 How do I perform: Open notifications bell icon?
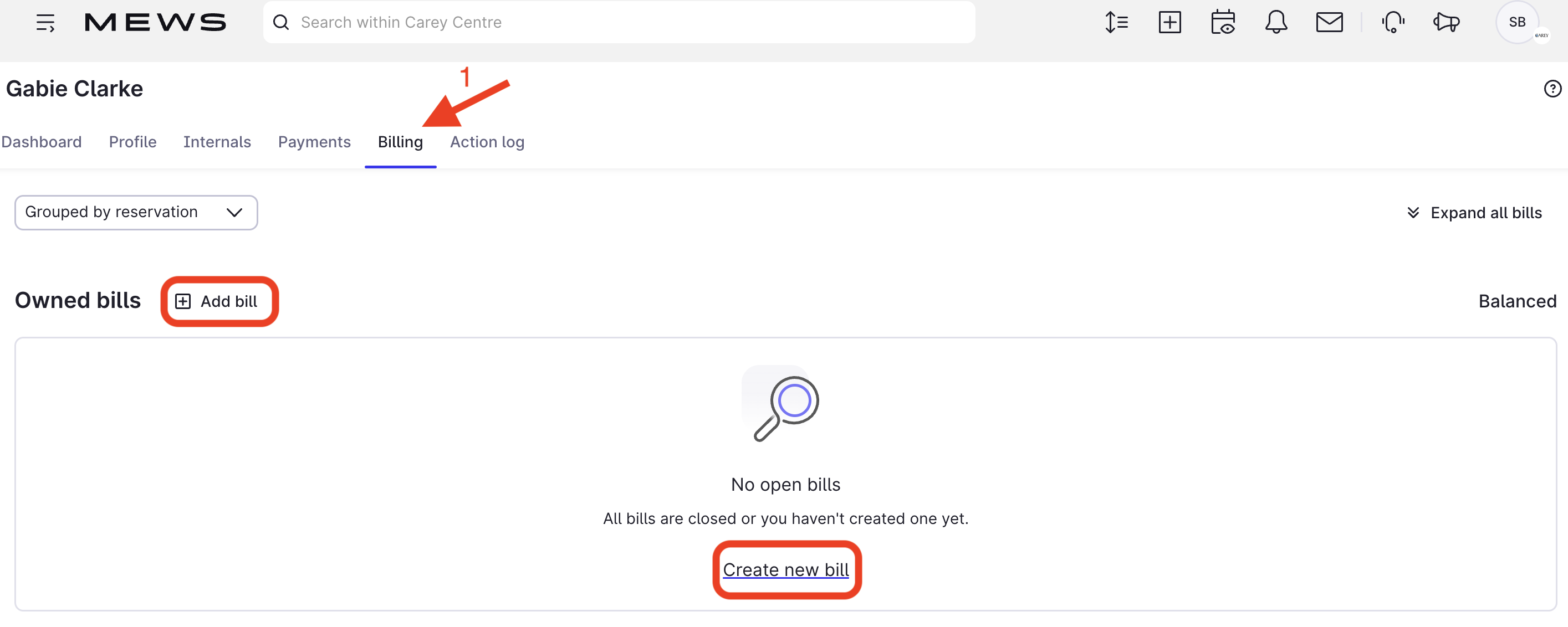coord(1276,23)
